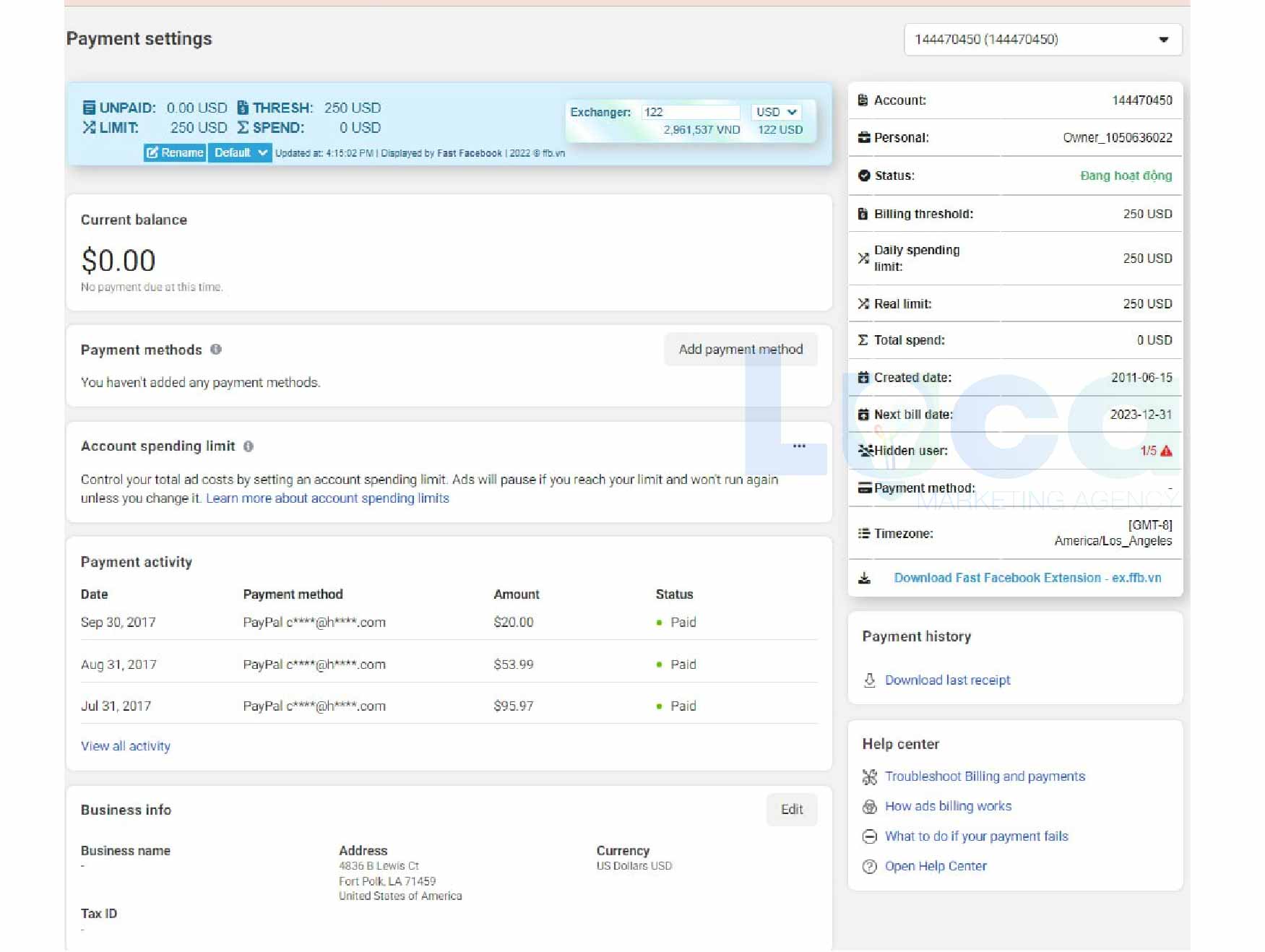Click the Billing threshold icon

(x=863, y=214)
